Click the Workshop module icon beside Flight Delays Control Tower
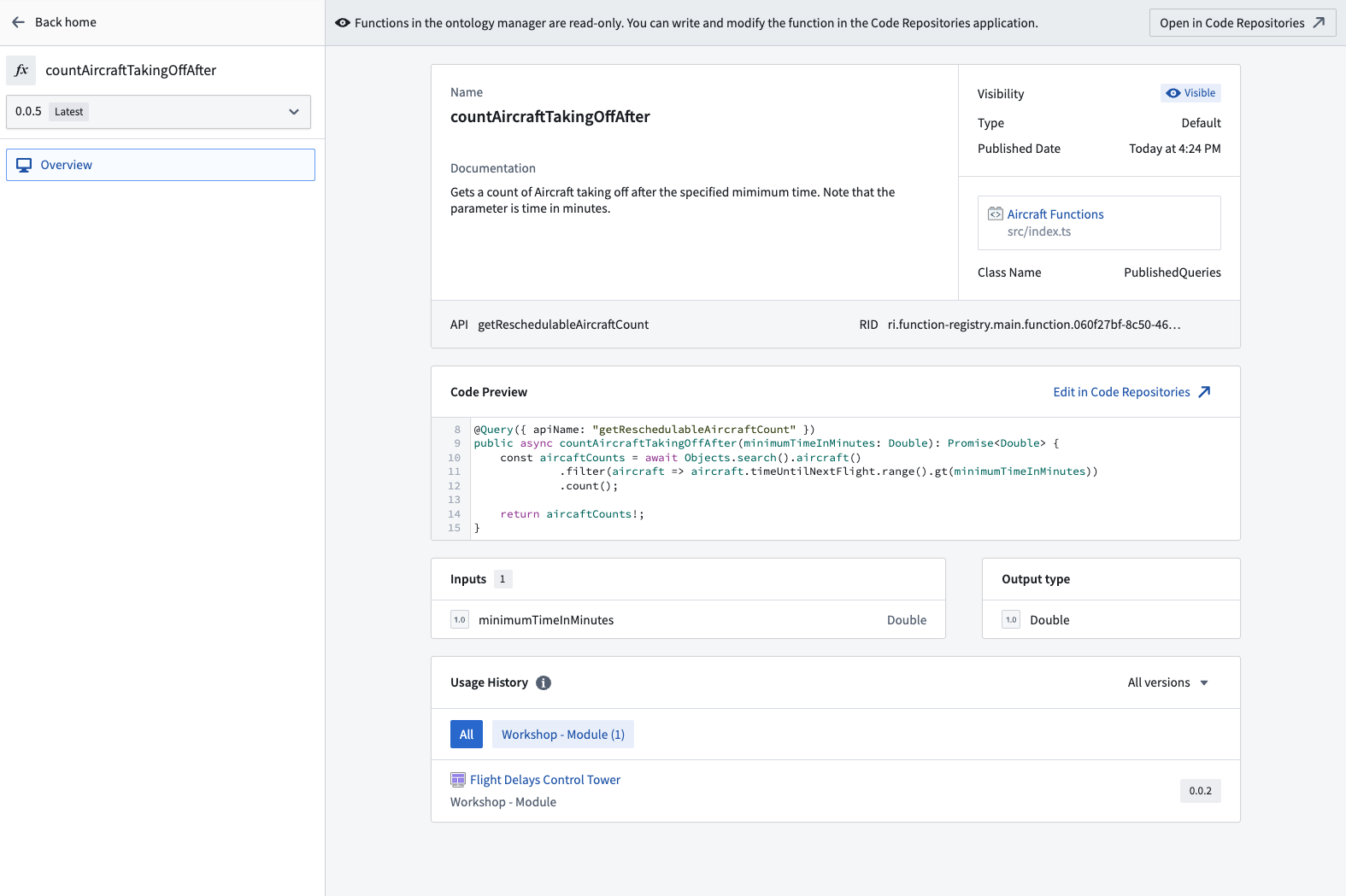The width and height of the screenshot is (1346, 896). pyautogui.click(x=458, y=780)
